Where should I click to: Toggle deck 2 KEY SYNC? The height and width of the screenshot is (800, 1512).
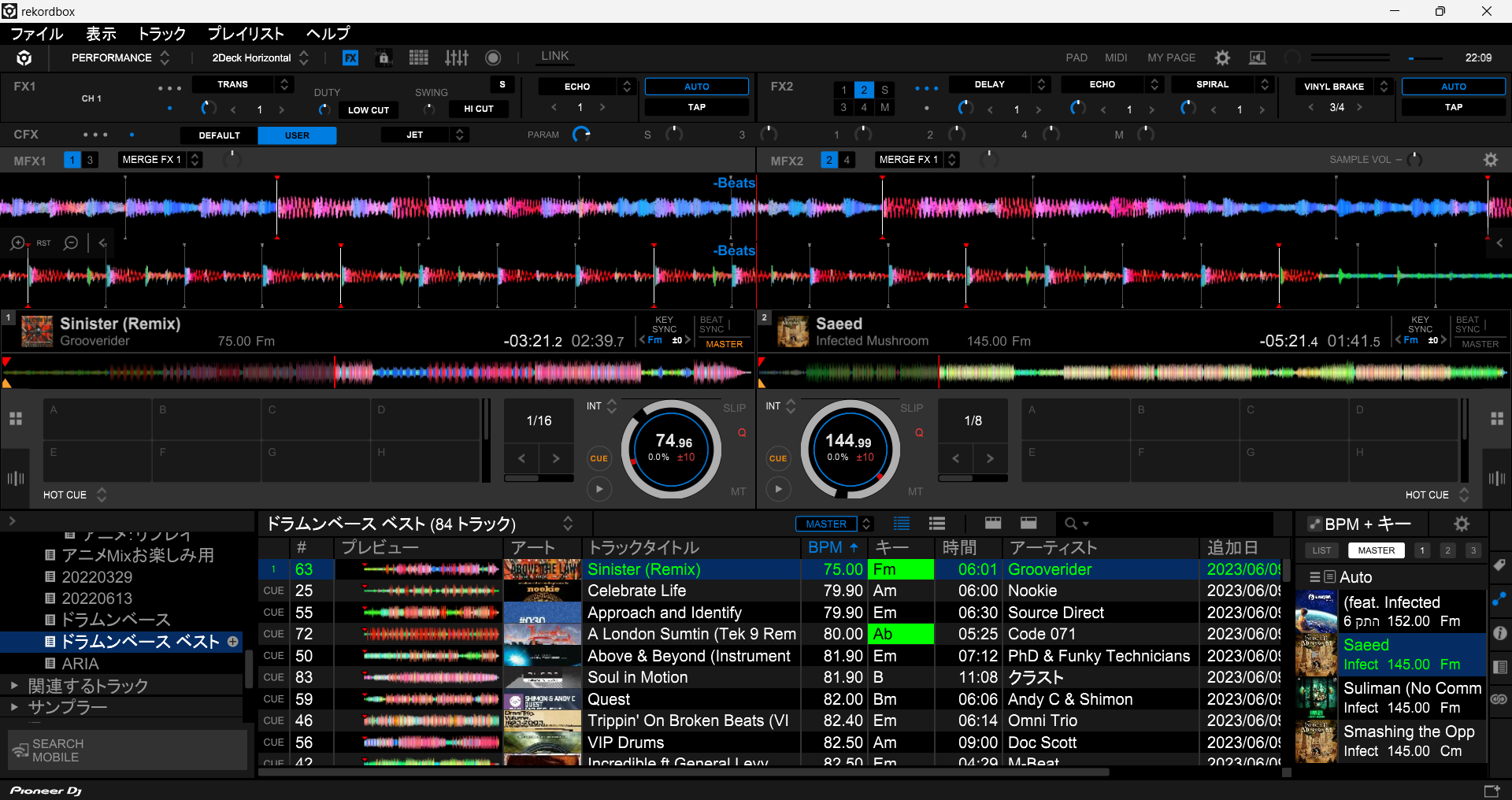pyautogui.click(x=1420, y=324)
